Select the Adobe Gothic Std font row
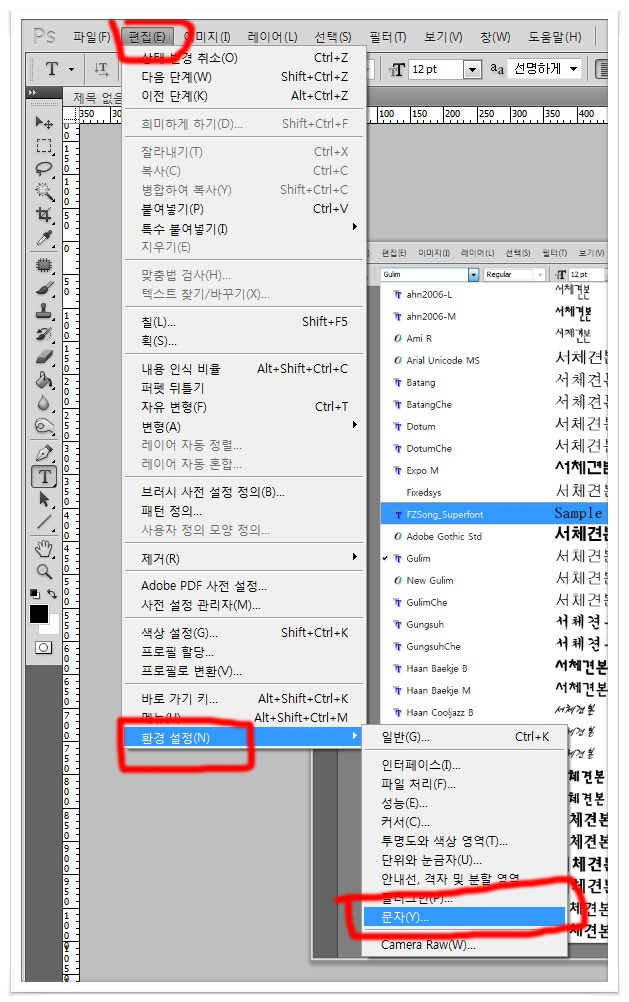 (493, 536)
